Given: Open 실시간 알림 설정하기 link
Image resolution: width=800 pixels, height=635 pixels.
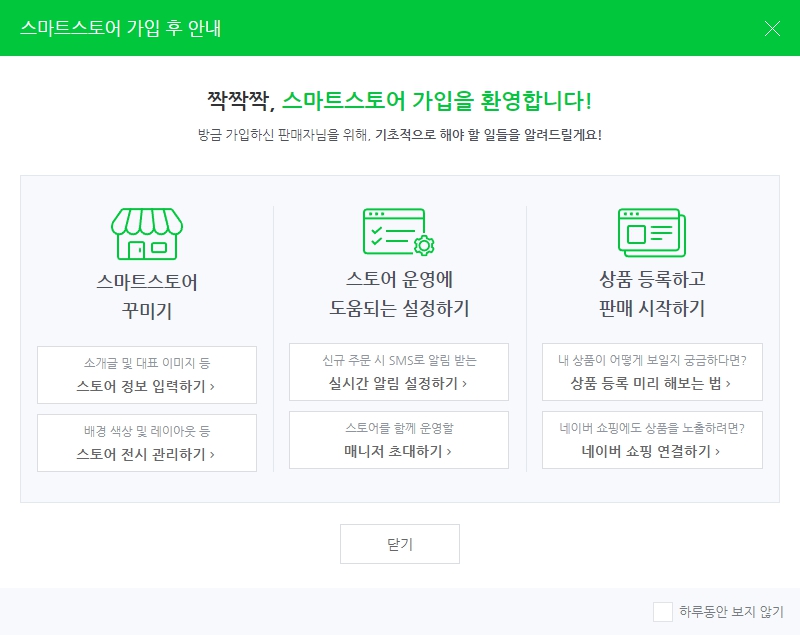Looking at the screenshot, I should click(399, 372).
